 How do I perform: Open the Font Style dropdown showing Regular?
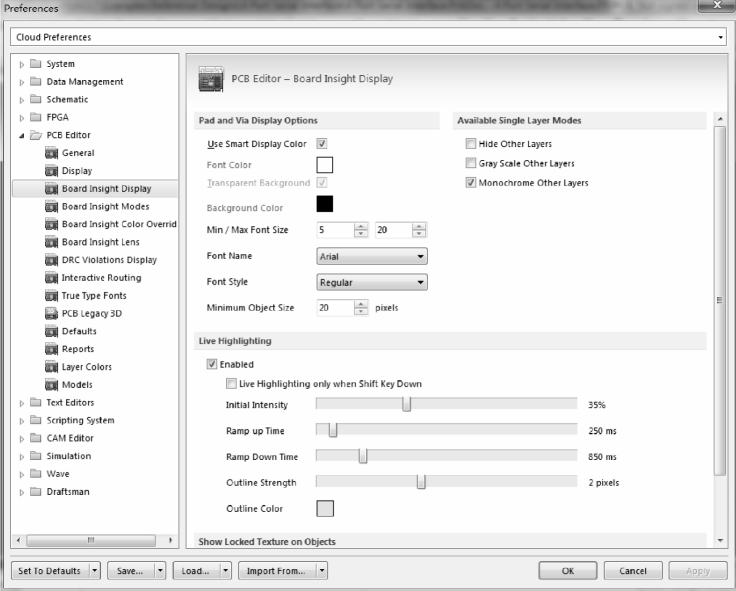372,282
